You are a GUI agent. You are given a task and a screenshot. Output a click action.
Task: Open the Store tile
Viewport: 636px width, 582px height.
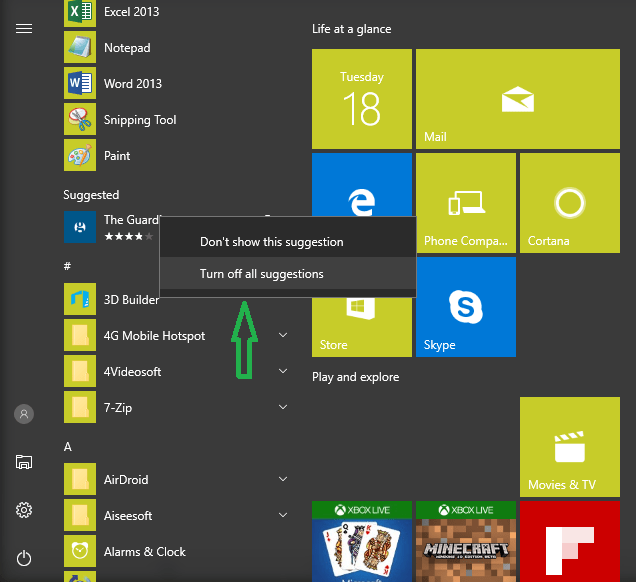[362, 327]
